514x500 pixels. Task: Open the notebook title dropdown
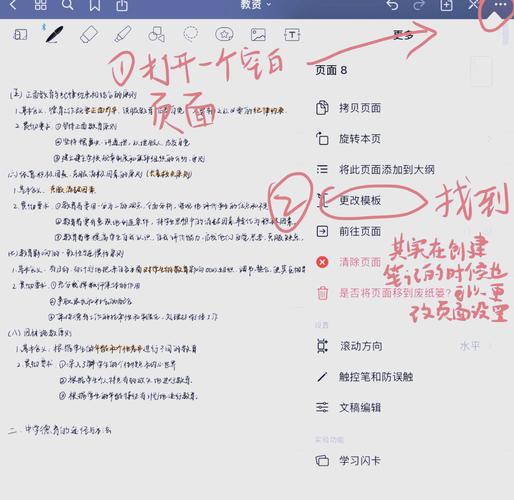click(256, 5)
